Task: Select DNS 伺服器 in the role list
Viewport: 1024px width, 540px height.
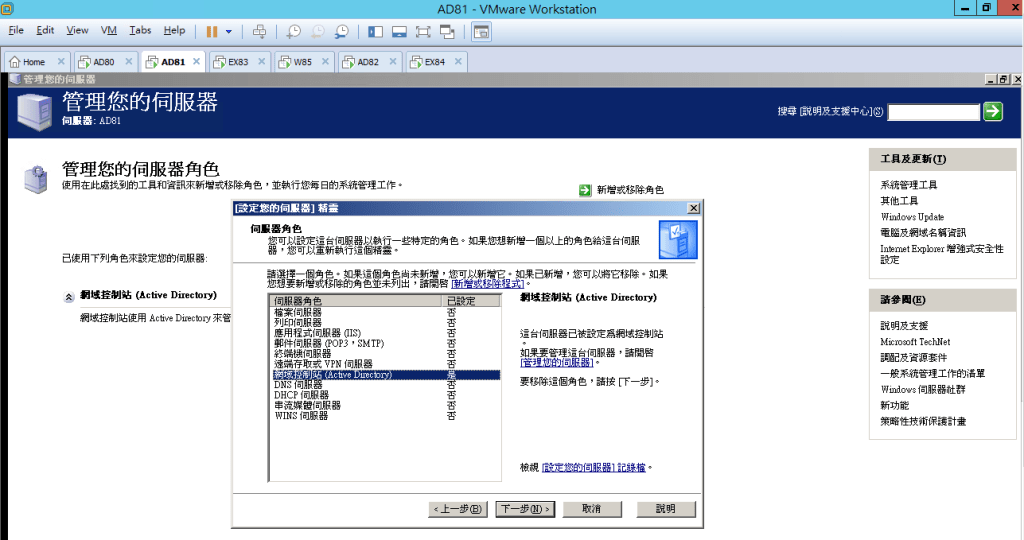Action: click(299, 385)
